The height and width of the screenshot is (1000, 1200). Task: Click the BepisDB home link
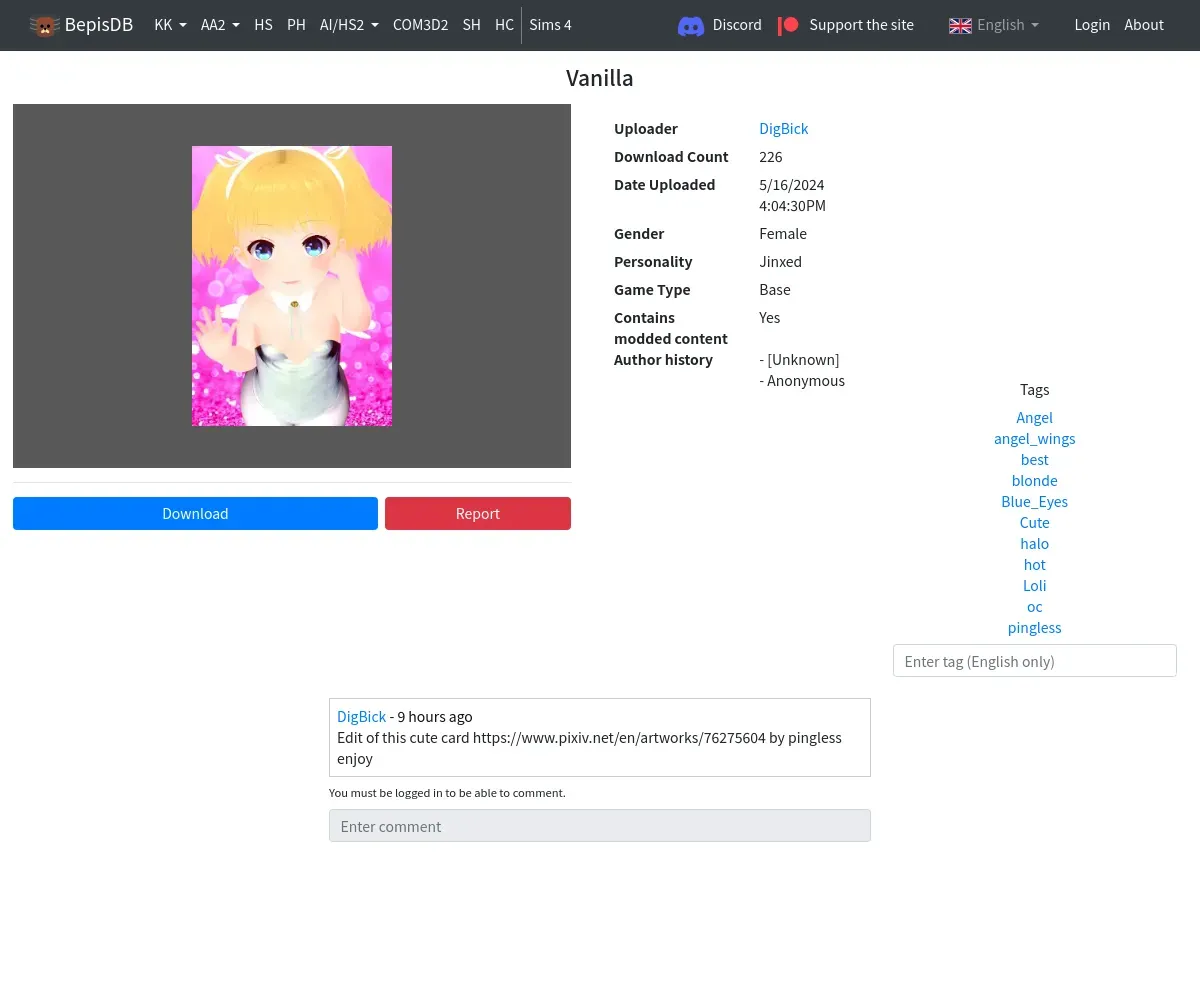[x=81, y=25]
